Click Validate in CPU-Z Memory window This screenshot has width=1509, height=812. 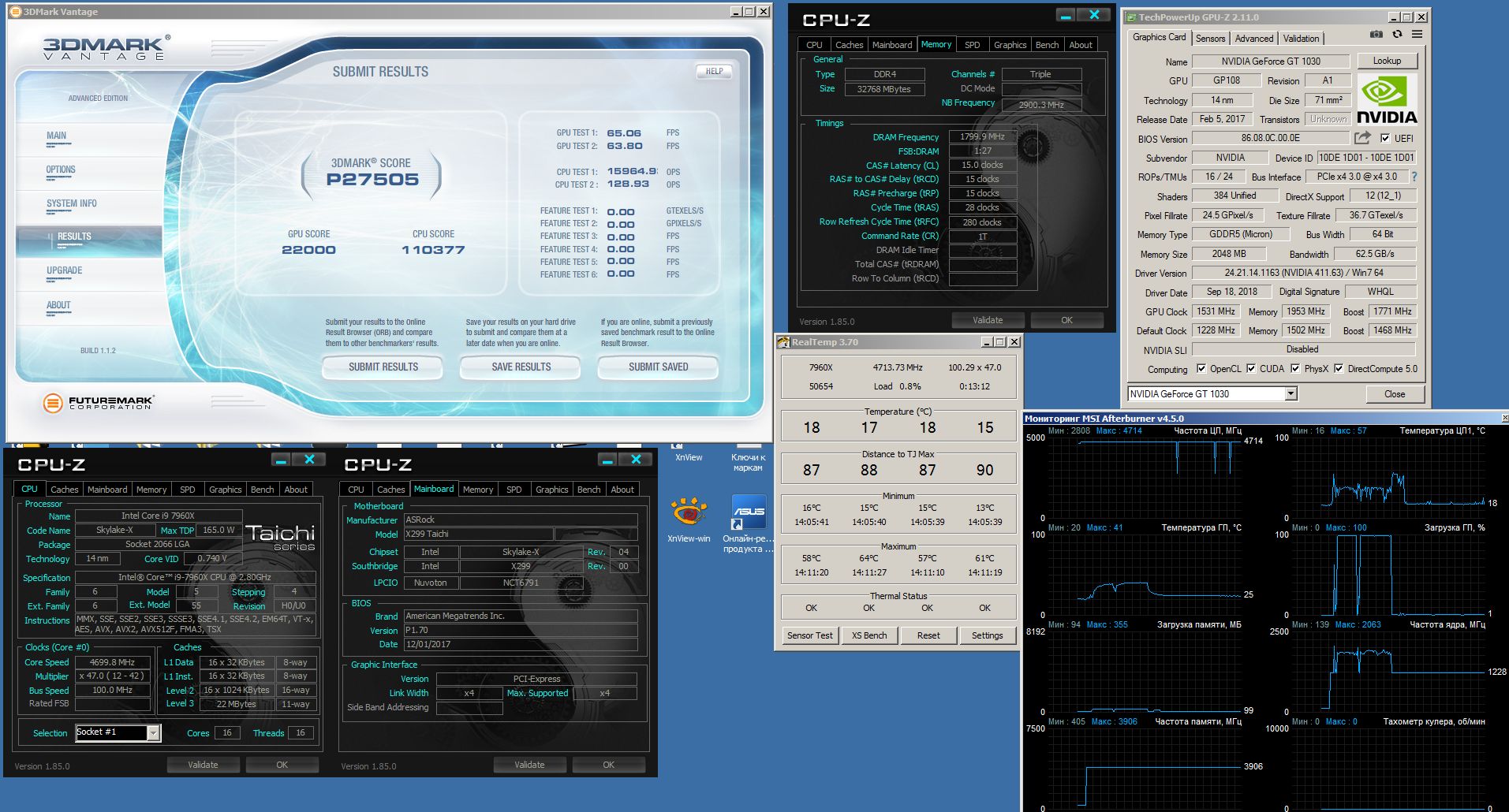pyautogui.click(x=988, y=320)
